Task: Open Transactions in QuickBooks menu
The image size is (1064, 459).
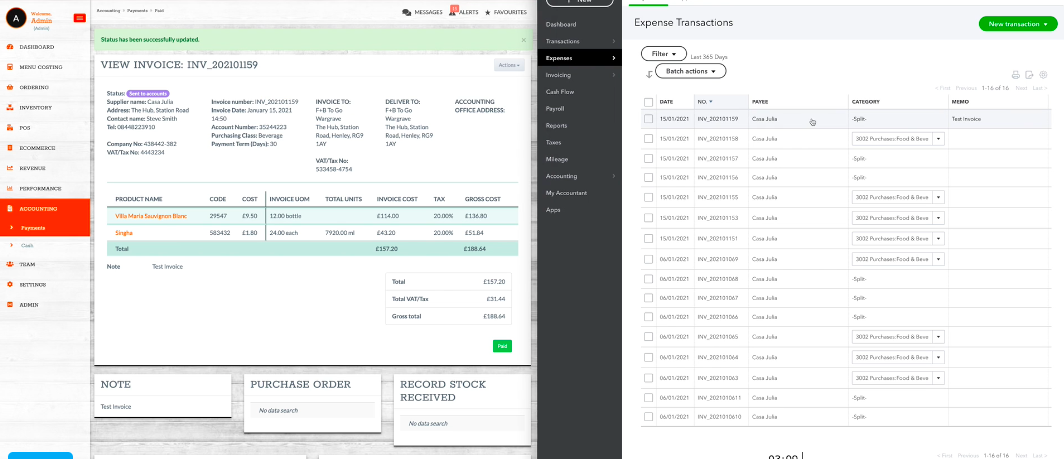Action: point(563,41)
